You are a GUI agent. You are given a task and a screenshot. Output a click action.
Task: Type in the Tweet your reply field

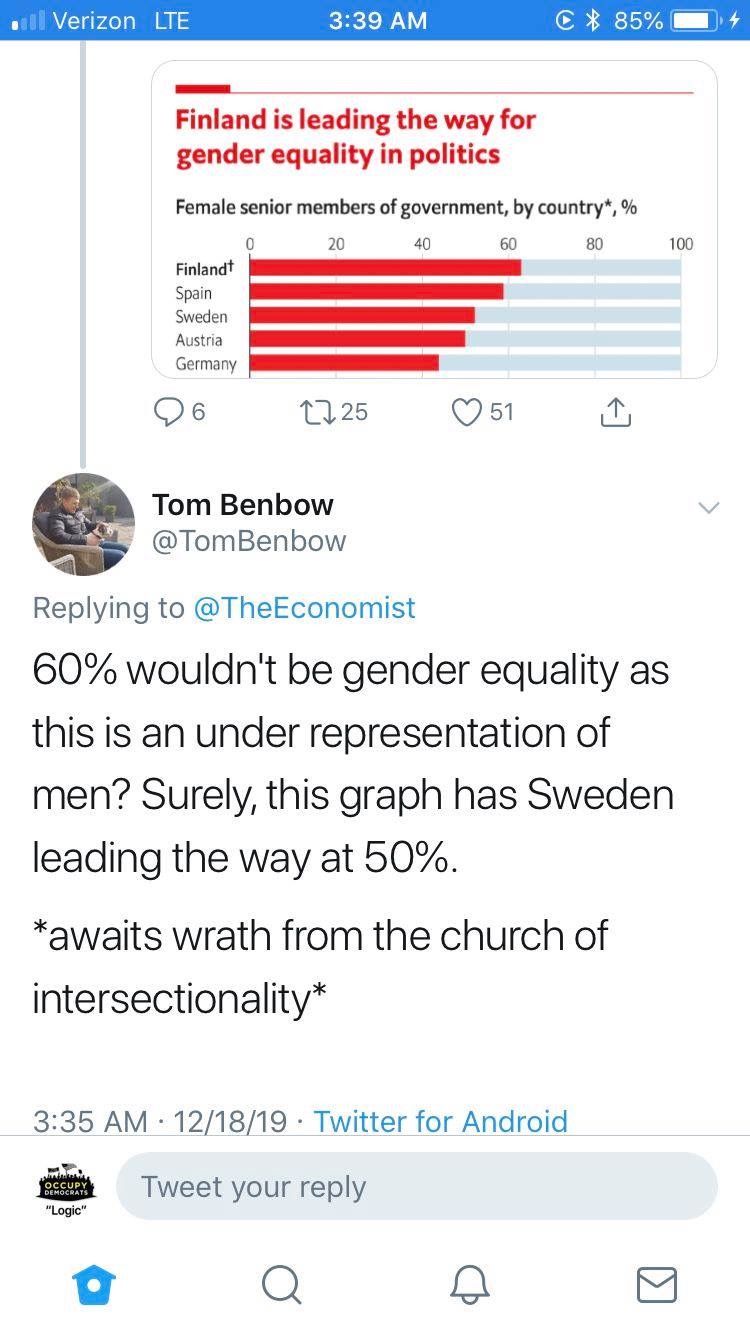pyautogui.click(x=416, y=1186)
